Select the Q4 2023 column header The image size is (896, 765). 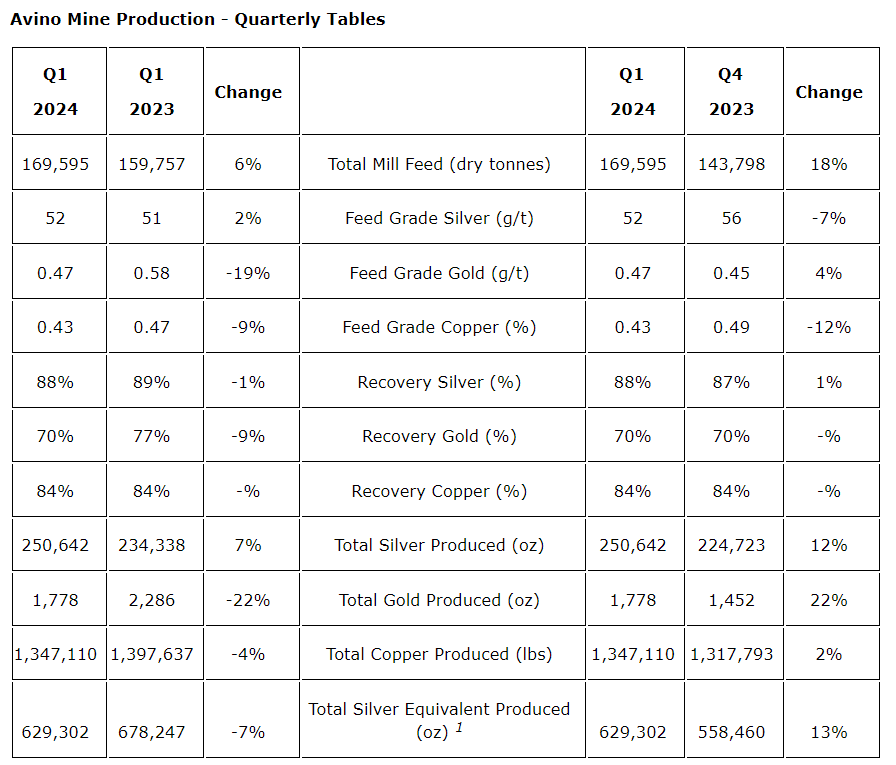pos(731,91)
